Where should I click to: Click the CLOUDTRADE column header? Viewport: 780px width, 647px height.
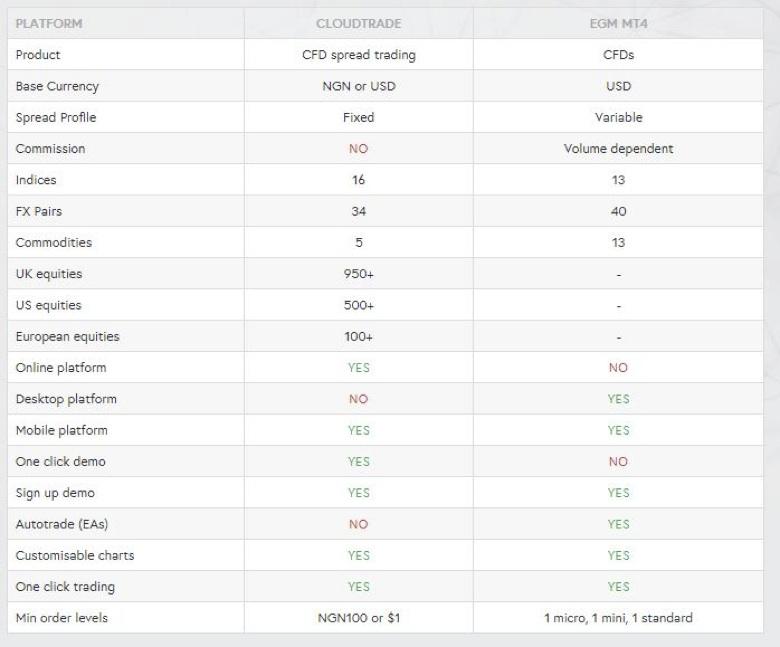tap(358, 23)
